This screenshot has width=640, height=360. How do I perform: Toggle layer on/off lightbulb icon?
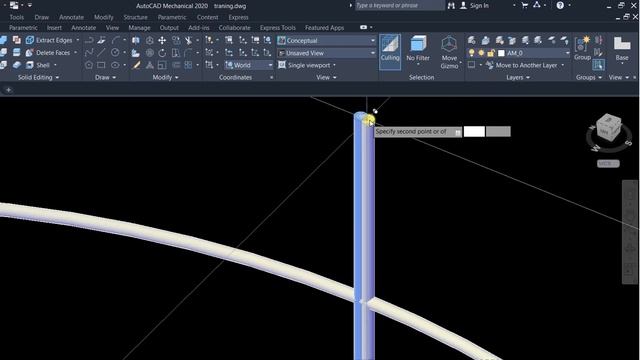pyautogui.click(x=471, y=53)
